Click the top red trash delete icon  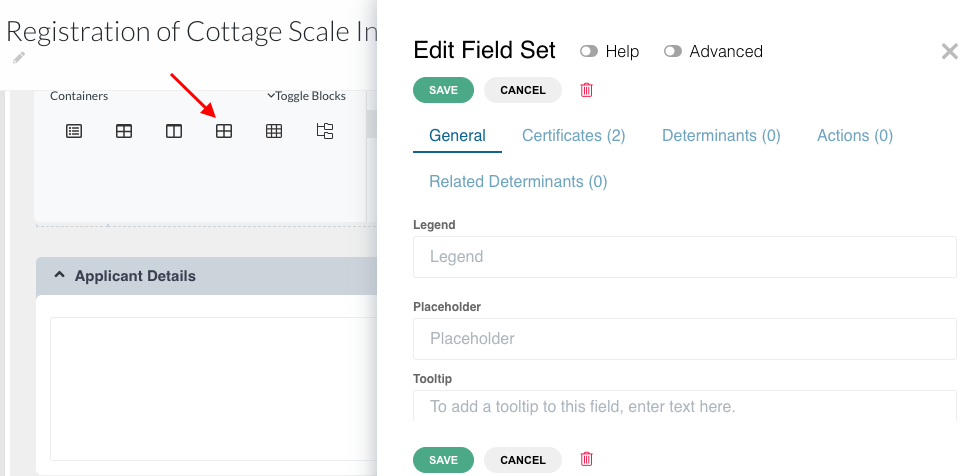pyautogui.click(x=586, y=90)
